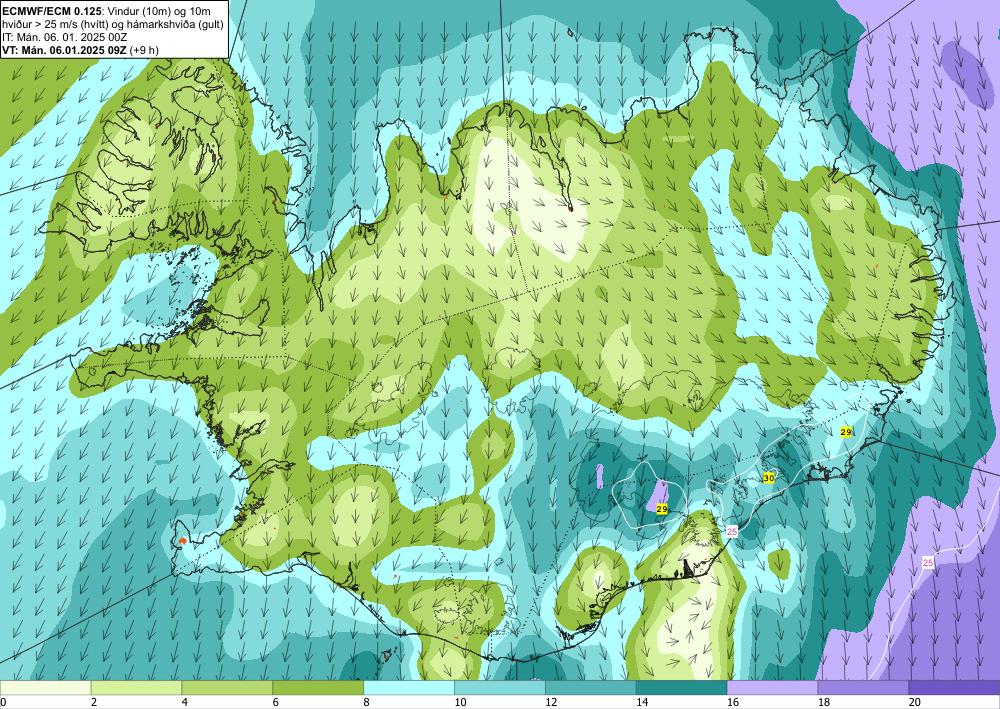Click the dark teal 14–16 m/s legend swatch
This screenshot has height=709, width=1000.
[x=682, y=688]
